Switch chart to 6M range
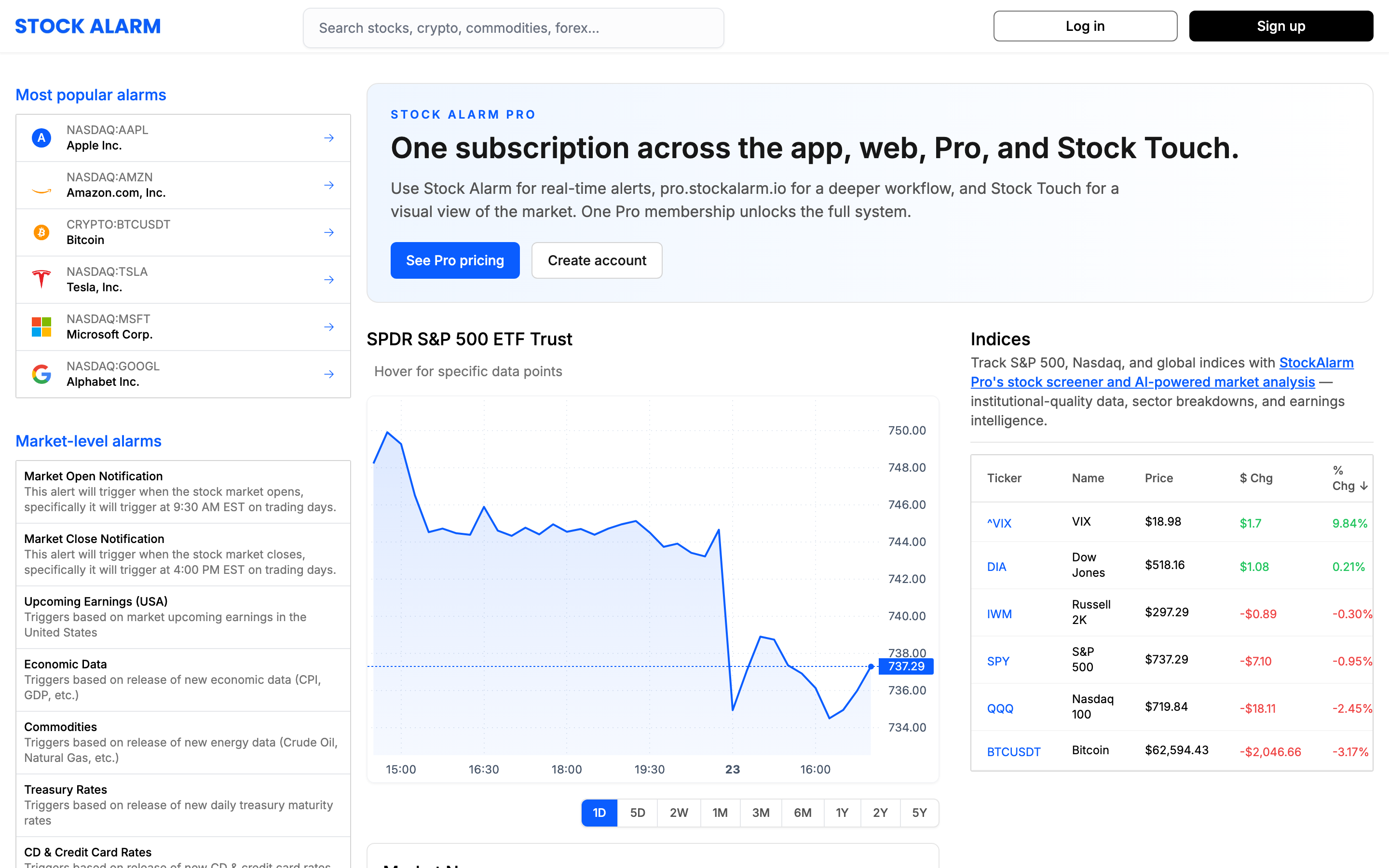The width and height of the screenshot is (1389, 868). click(803, 813)
